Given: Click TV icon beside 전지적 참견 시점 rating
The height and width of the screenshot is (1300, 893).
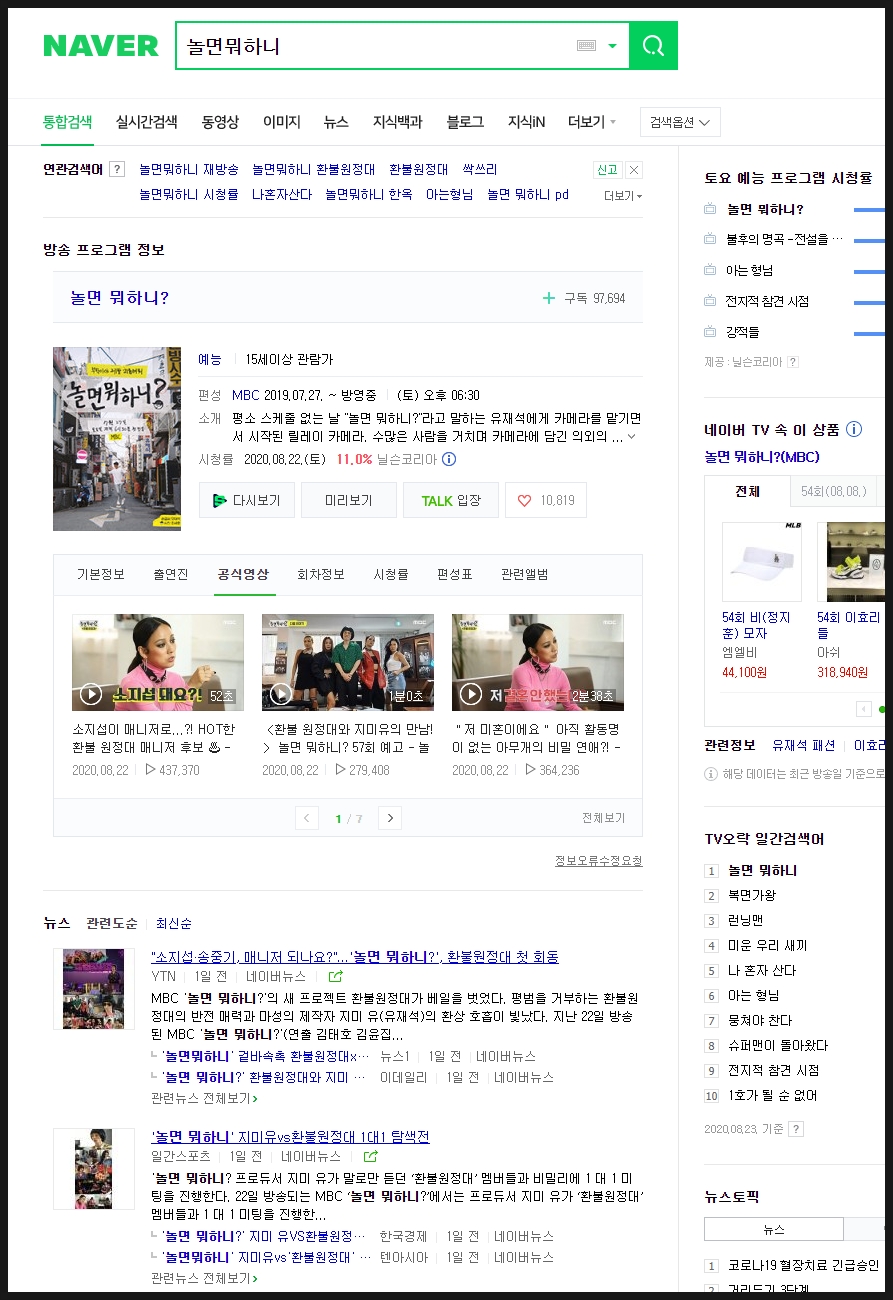Looking at the screenshot, I should [710, 301].
